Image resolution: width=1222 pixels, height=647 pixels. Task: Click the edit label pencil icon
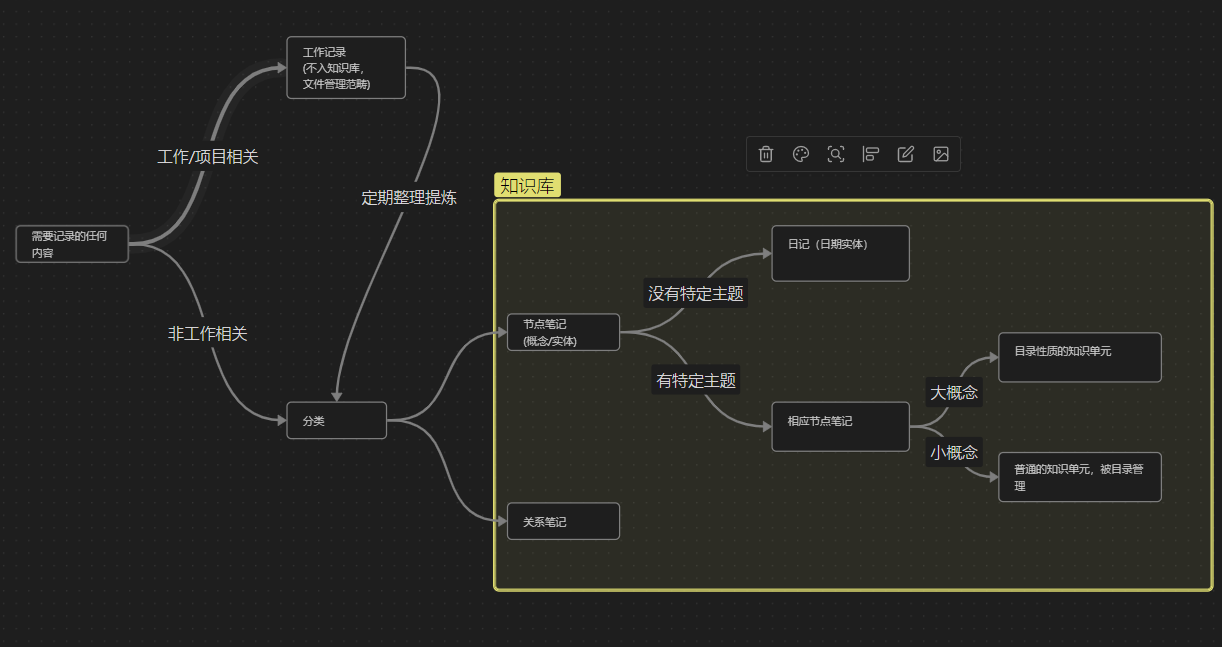point(906,154)
